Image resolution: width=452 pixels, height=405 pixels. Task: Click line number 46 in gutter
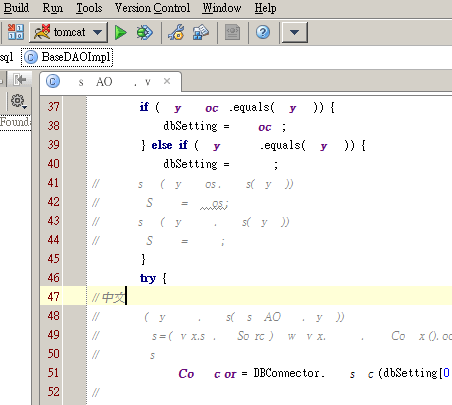(x=53, y=278)
